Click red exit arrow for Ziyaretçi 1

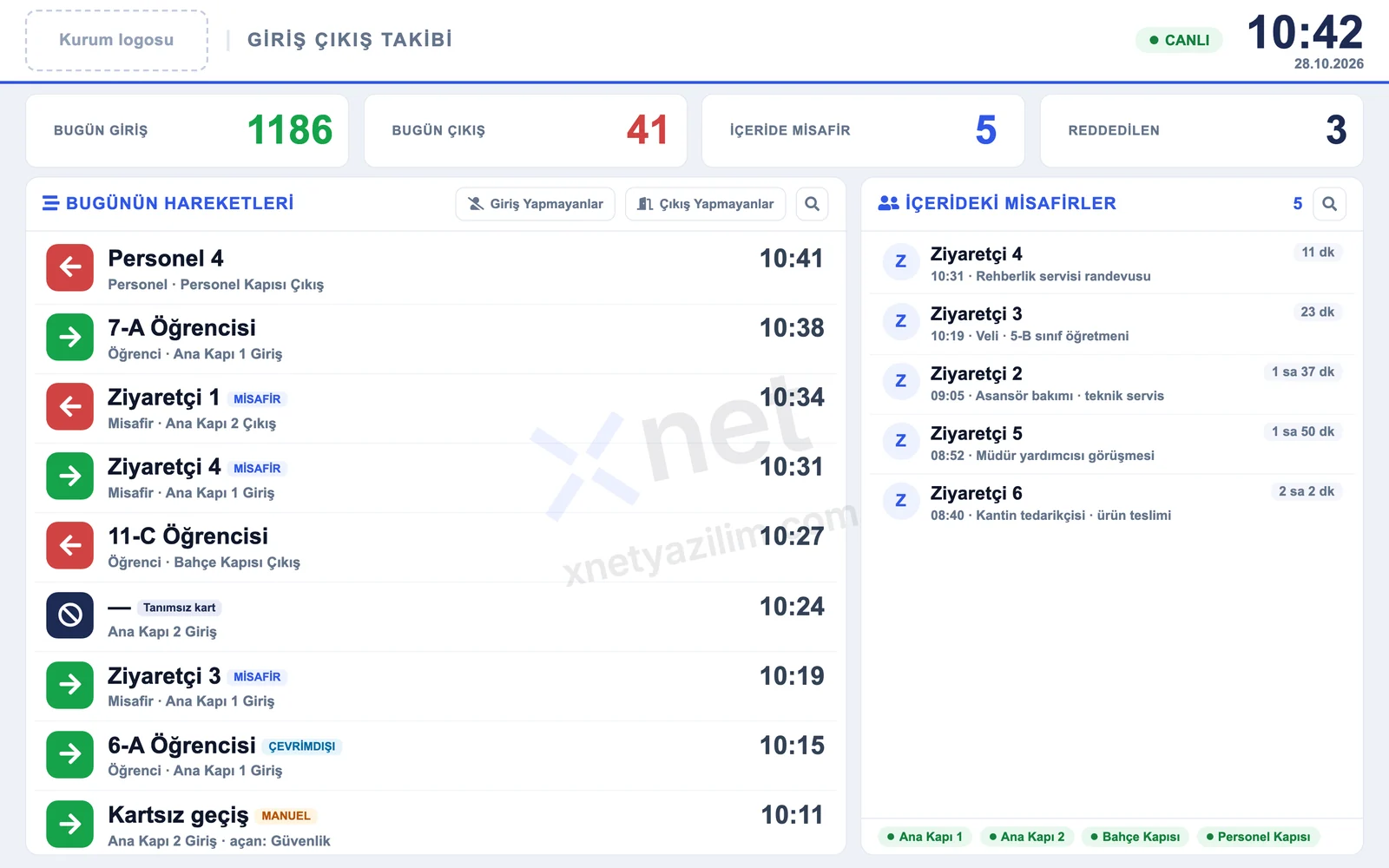click(x=69, y=406)
